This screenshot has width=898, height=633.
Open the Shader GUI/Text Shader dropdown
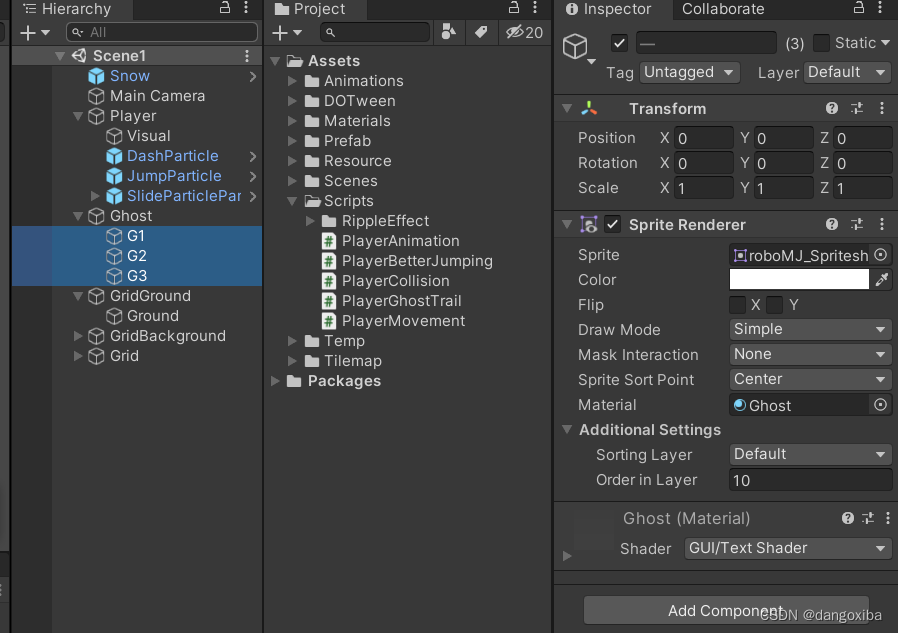pyautogui.click(x=787, y=548)
